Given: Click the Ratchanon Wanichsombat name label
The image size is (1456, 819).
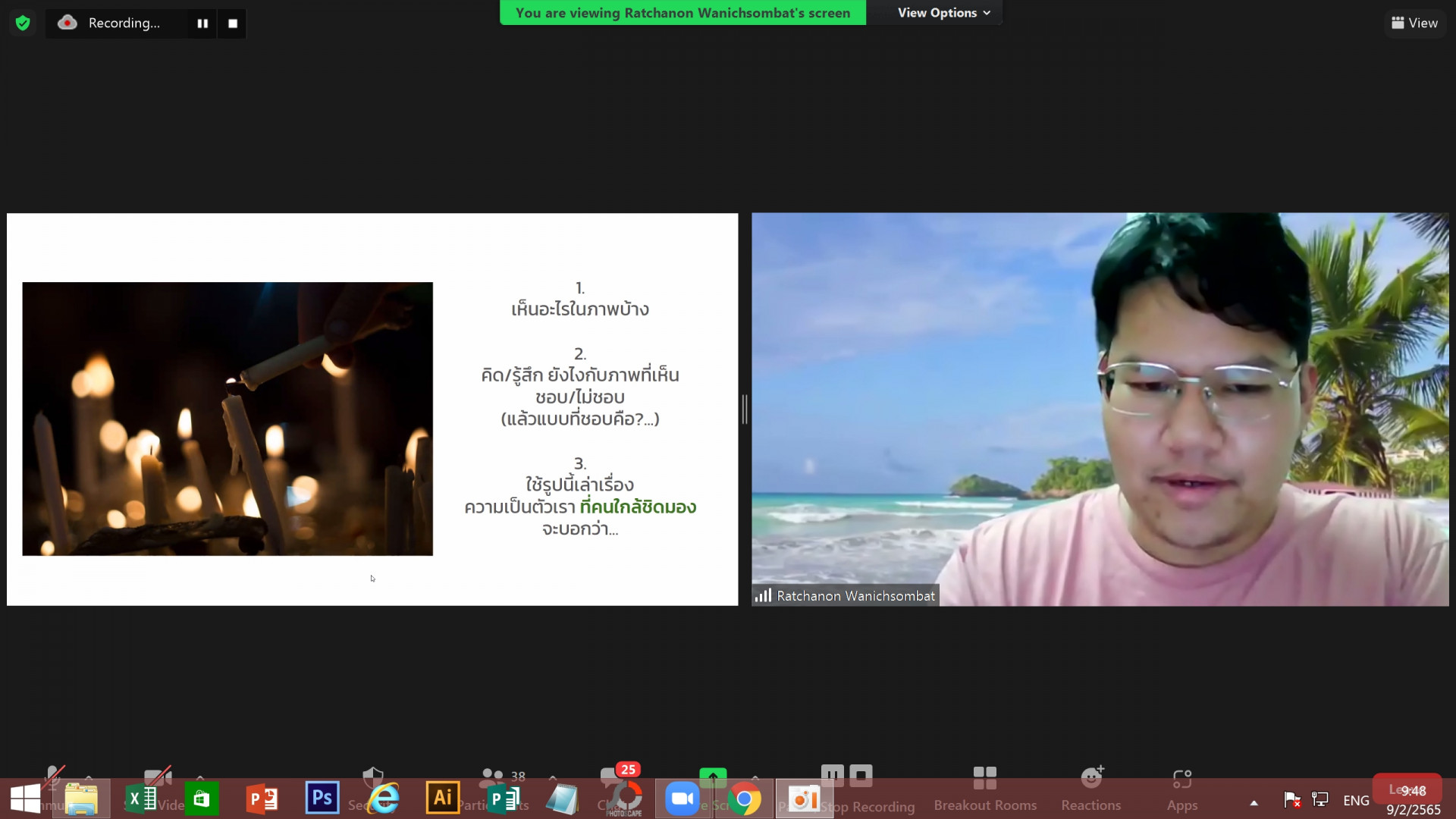Looking at the screenshot, I should (x=855, y=596).
